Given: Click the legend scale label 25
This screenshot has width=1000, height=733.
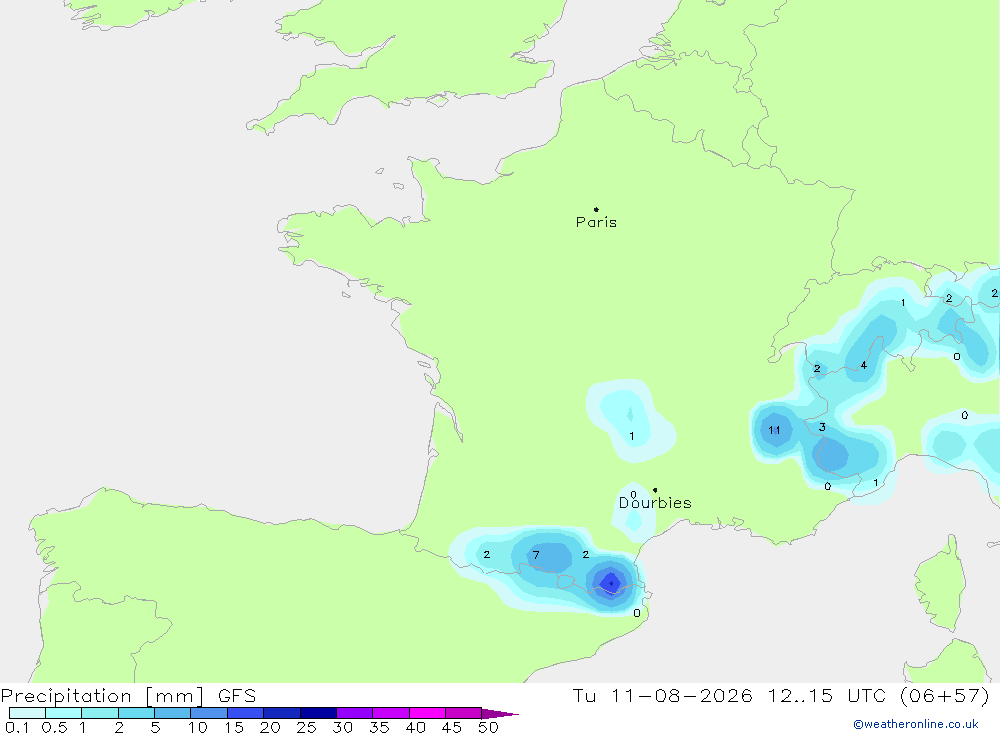Looking at the screenshot, I should 306,727.
